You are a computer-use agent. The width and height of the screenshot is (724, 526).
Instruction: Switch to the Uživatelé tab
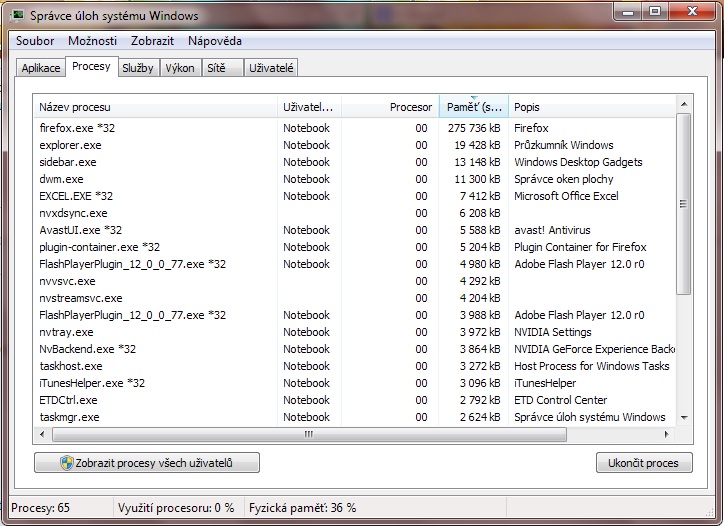click(x=272, y=68)
